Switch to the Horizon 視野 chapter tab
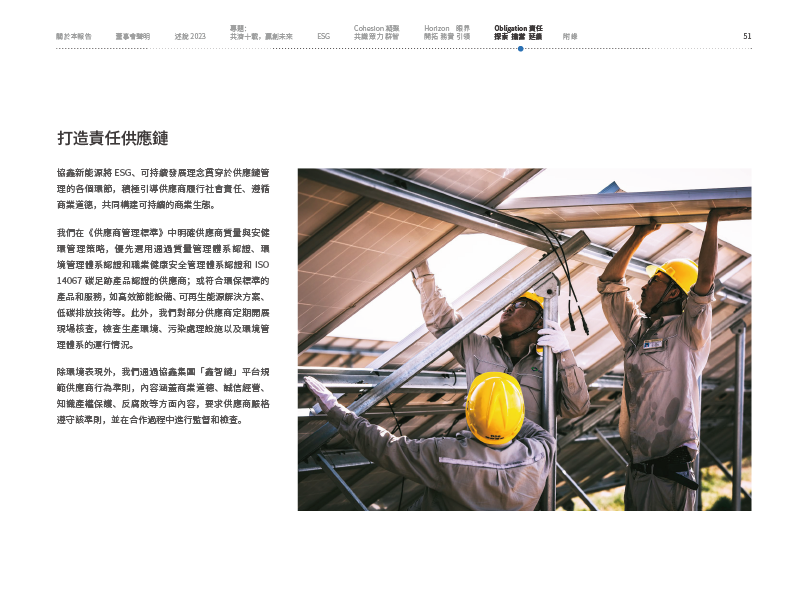This screenshot has width=809, height=596. tap(446, 32)
